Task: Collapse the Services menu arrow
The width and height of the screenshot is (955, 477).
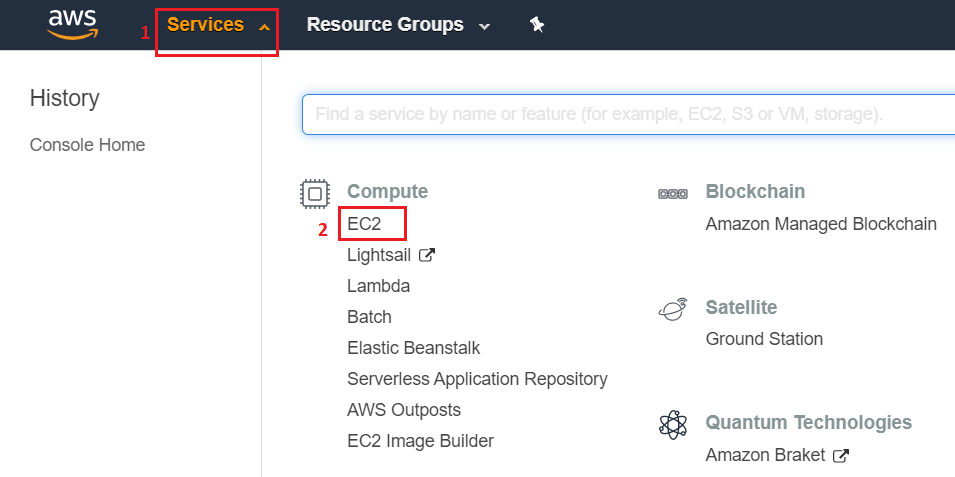Action: pyautogui.click(x=264, y=27)
